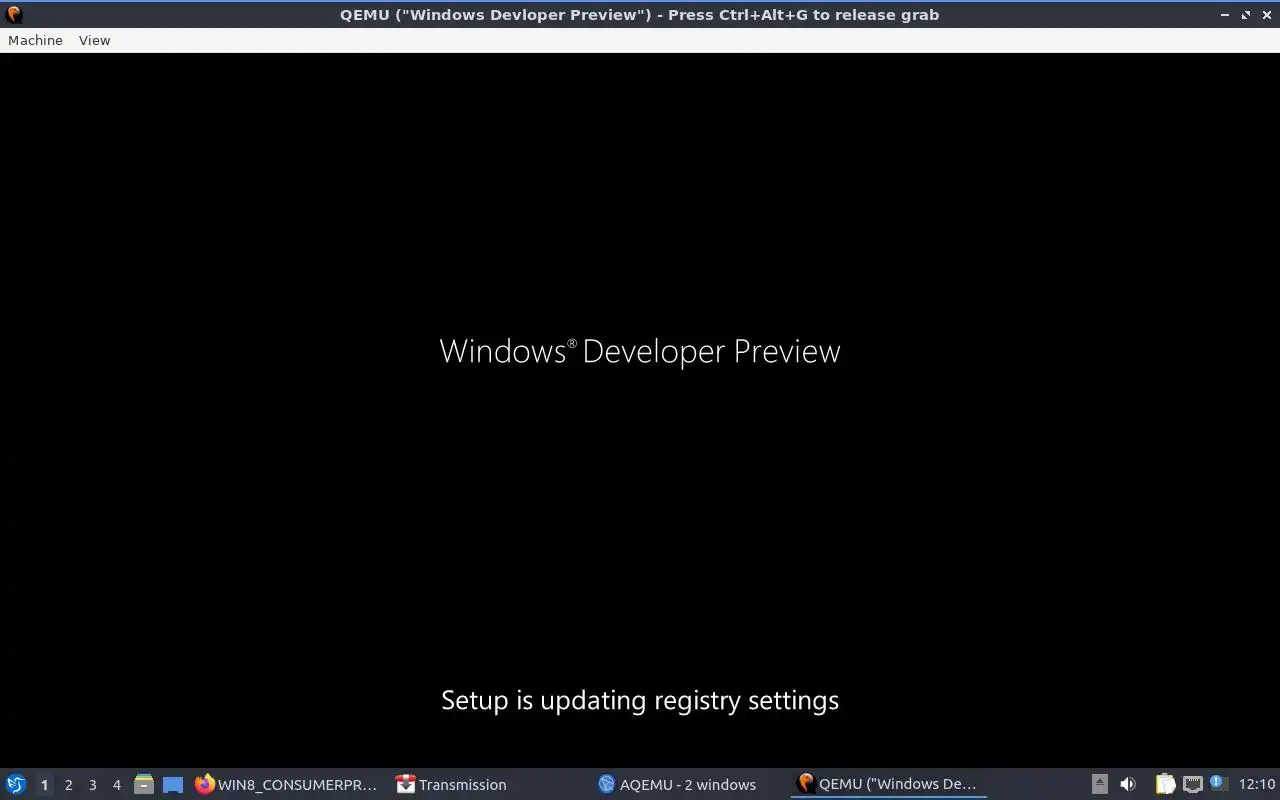Open the update notification tray icon
Image resolution: width=1280 pixels, height=800 pixels.
1218,783
